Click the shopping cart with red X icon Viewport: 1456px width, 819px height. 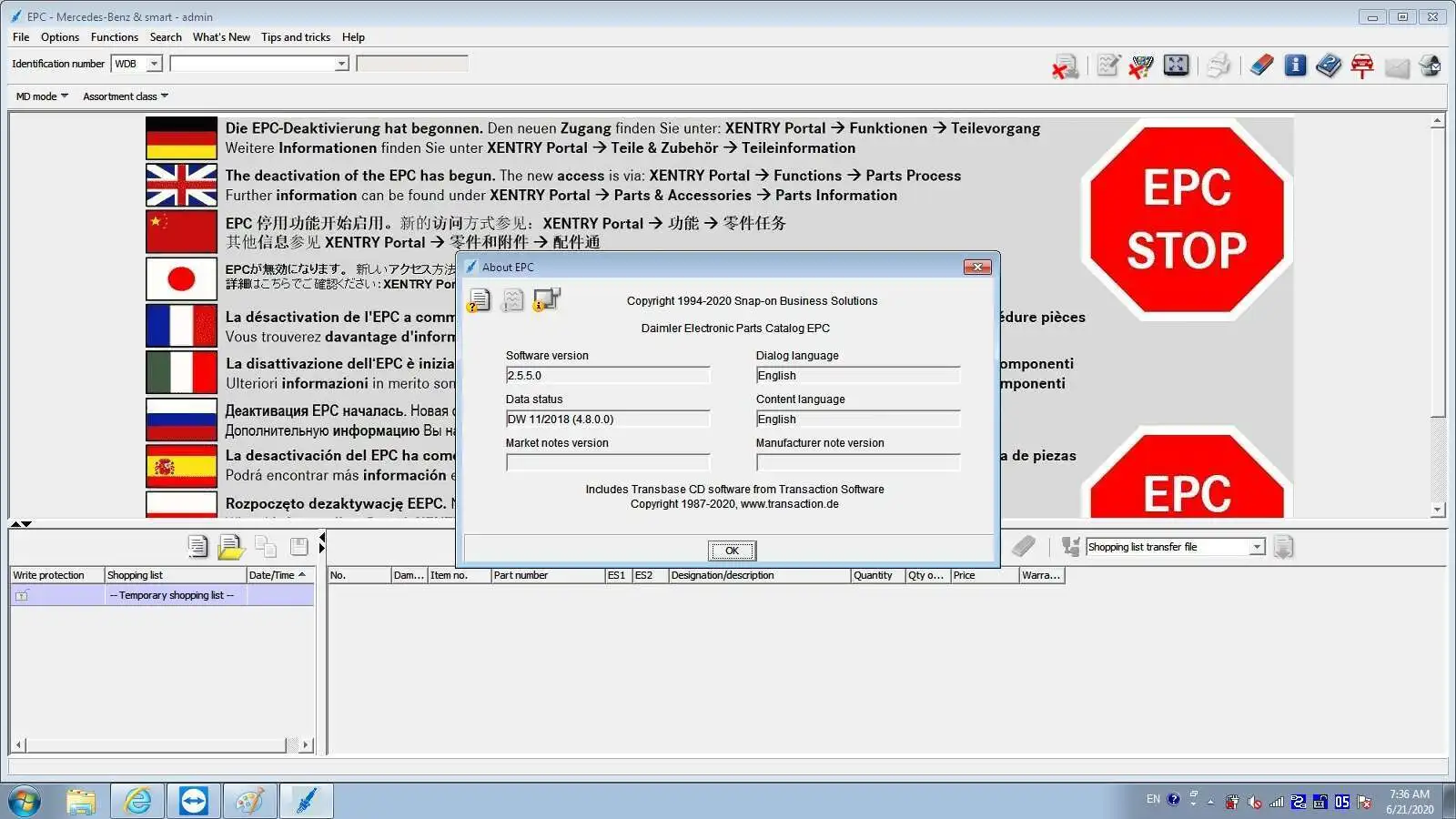pyautogui.click(x=1141, y=66)
